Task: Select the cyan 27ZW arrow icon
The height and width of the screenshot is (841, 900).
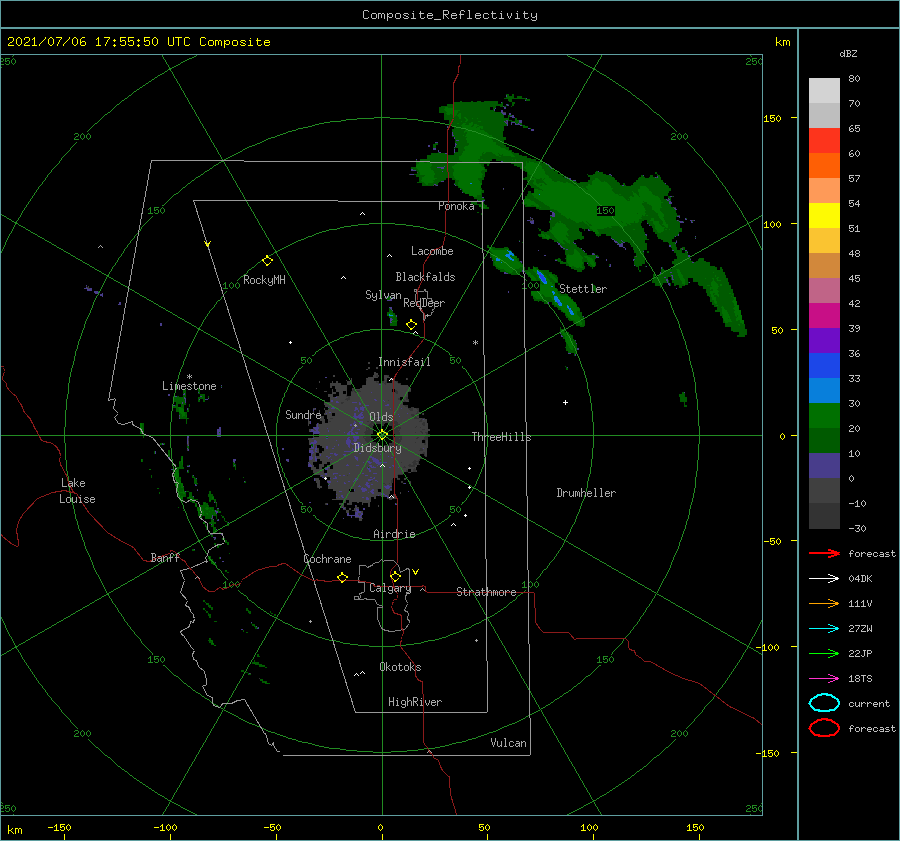Action: [824, 628]
